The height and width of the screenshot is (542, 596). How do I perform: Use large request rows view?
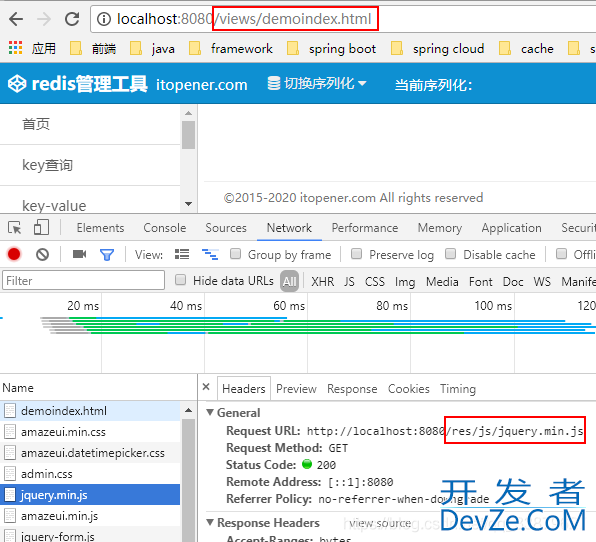(182, 254)
